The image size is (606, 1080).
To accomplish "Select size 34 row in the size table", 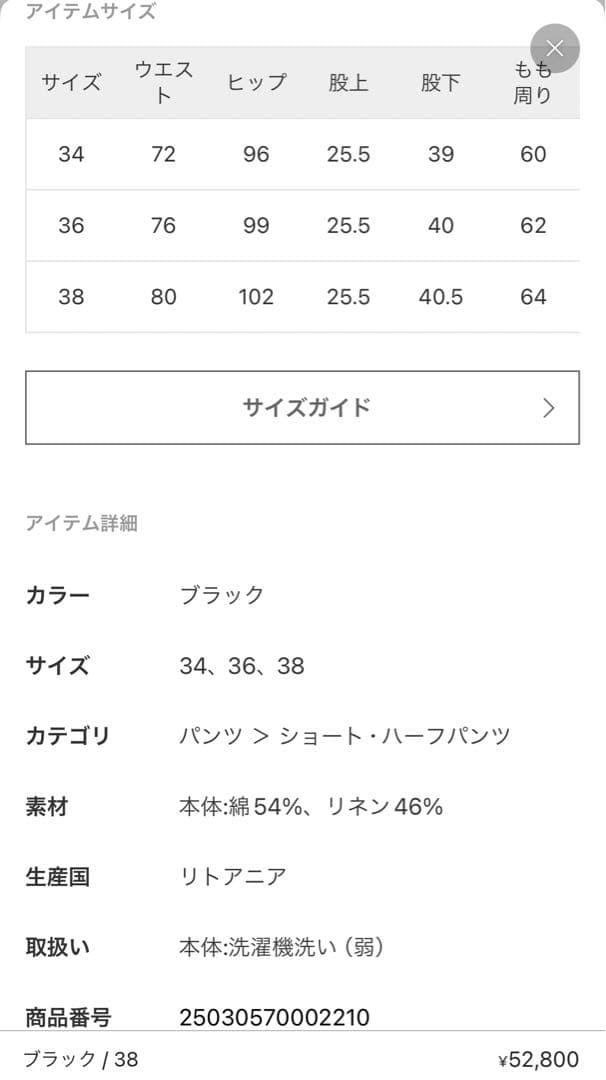I will [x=71, y=155].
